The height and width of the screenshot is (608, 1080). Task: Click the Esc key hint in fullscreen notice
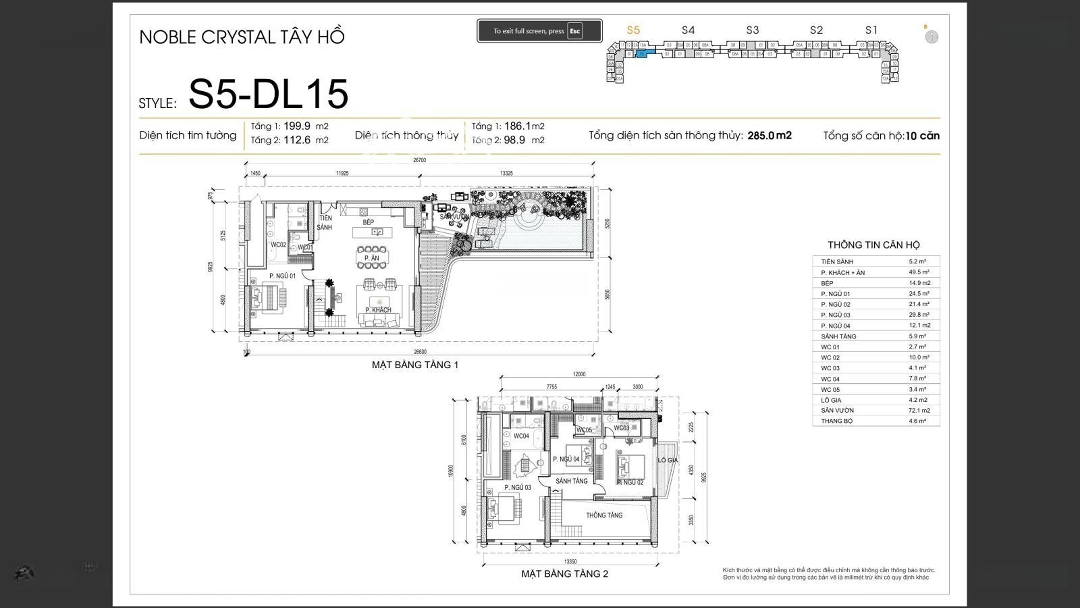pos(574,32)
